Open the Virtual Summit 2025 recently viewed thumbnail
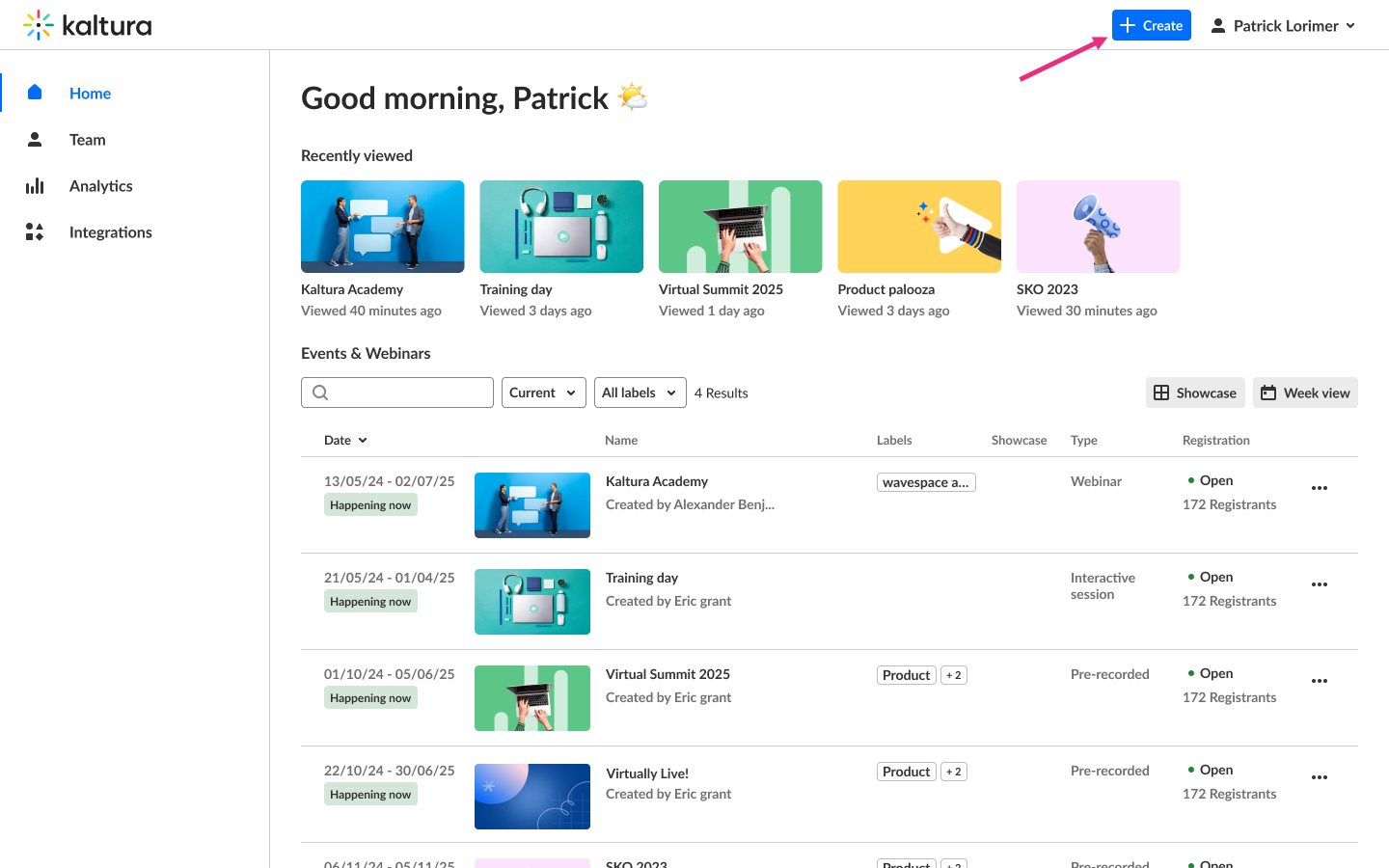The height and width of the screenshot is (868, 1389). point(741,227)
